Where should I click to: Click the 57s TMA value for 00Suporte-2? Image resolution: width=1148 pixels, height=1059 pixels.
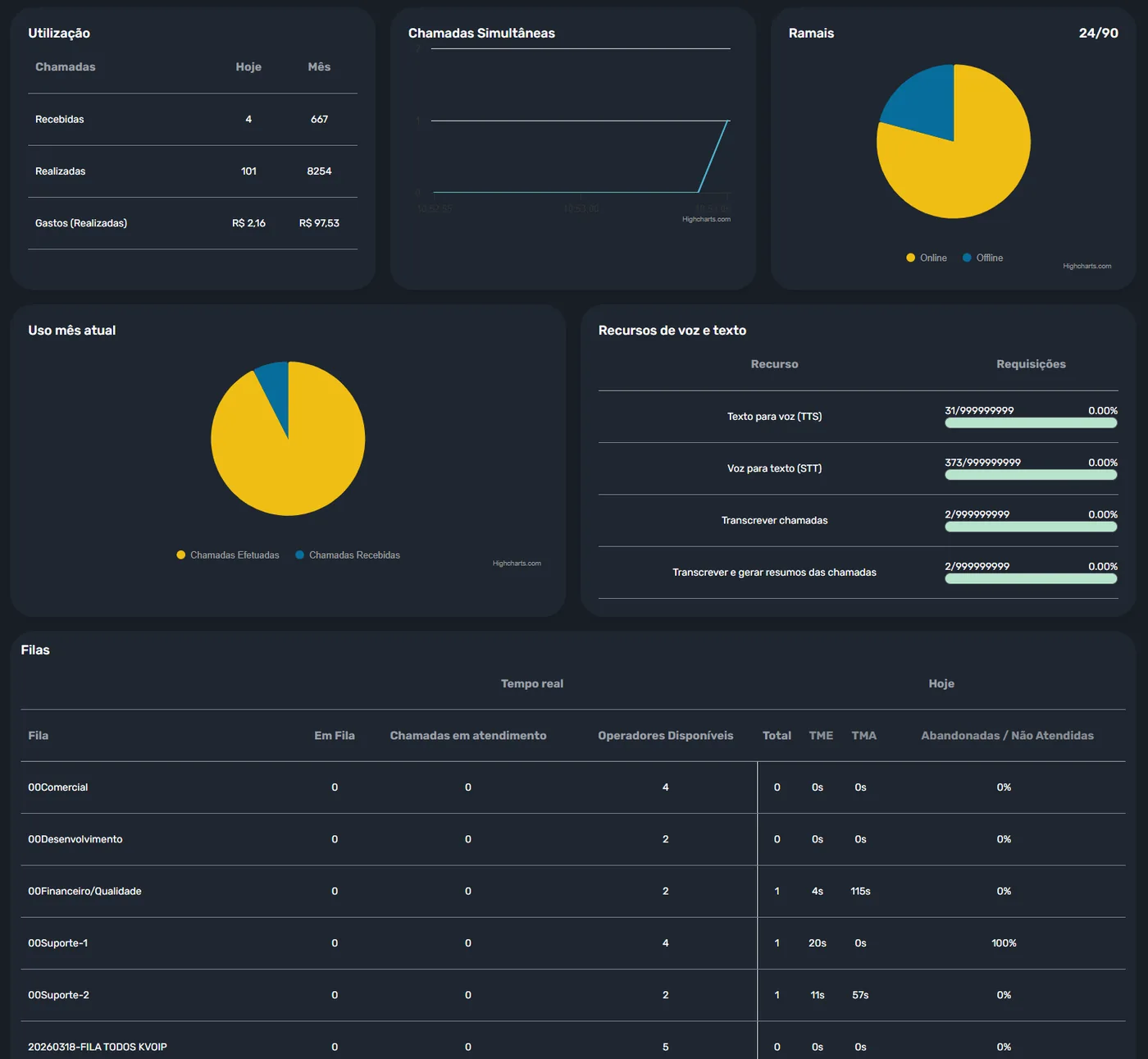point(860,995)
